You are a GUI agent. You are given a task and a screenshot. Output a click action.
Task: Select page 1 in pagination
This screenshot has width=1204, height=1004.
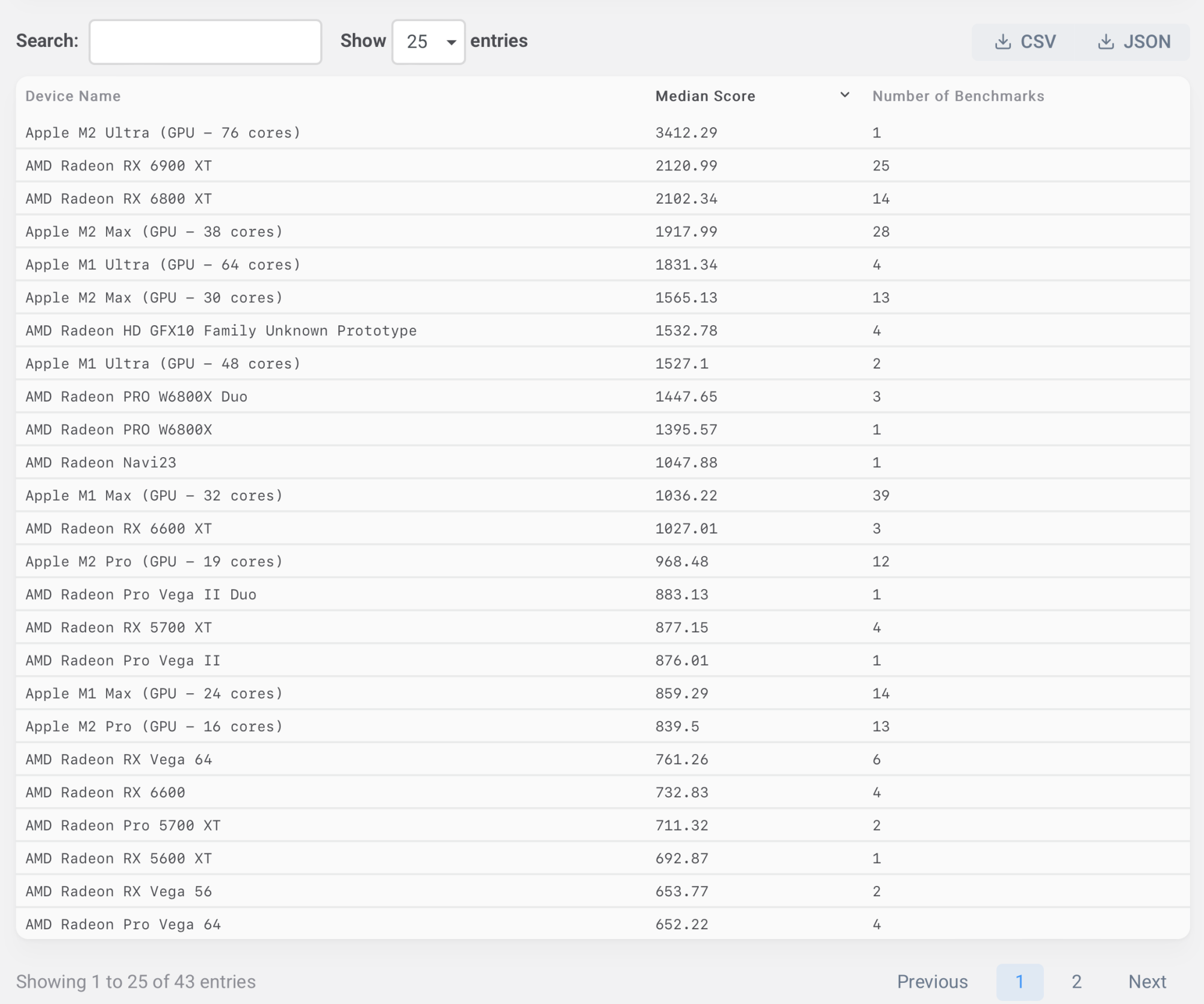[x=1019, y=982]
